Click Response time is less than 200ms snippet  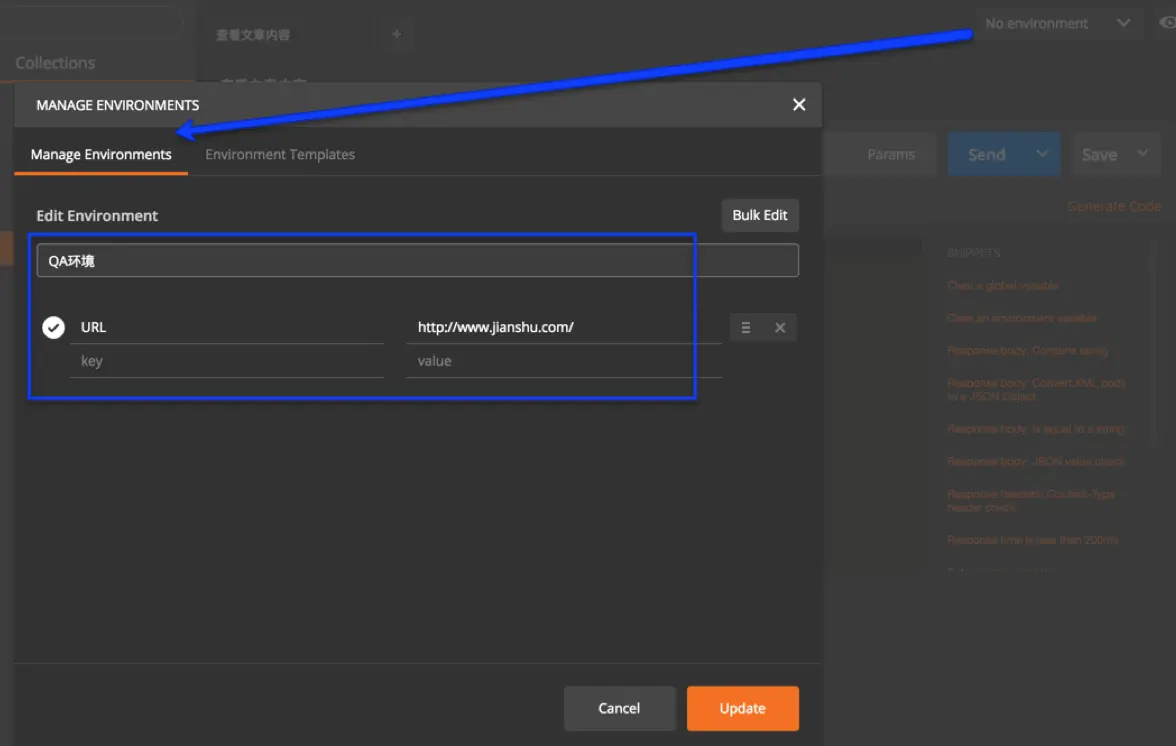1033,540
